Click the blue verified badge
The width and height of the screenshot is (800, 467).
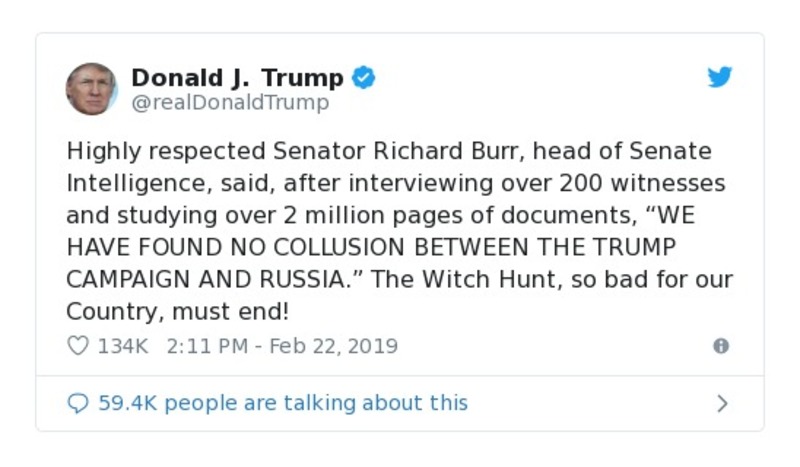pos(364,78)
